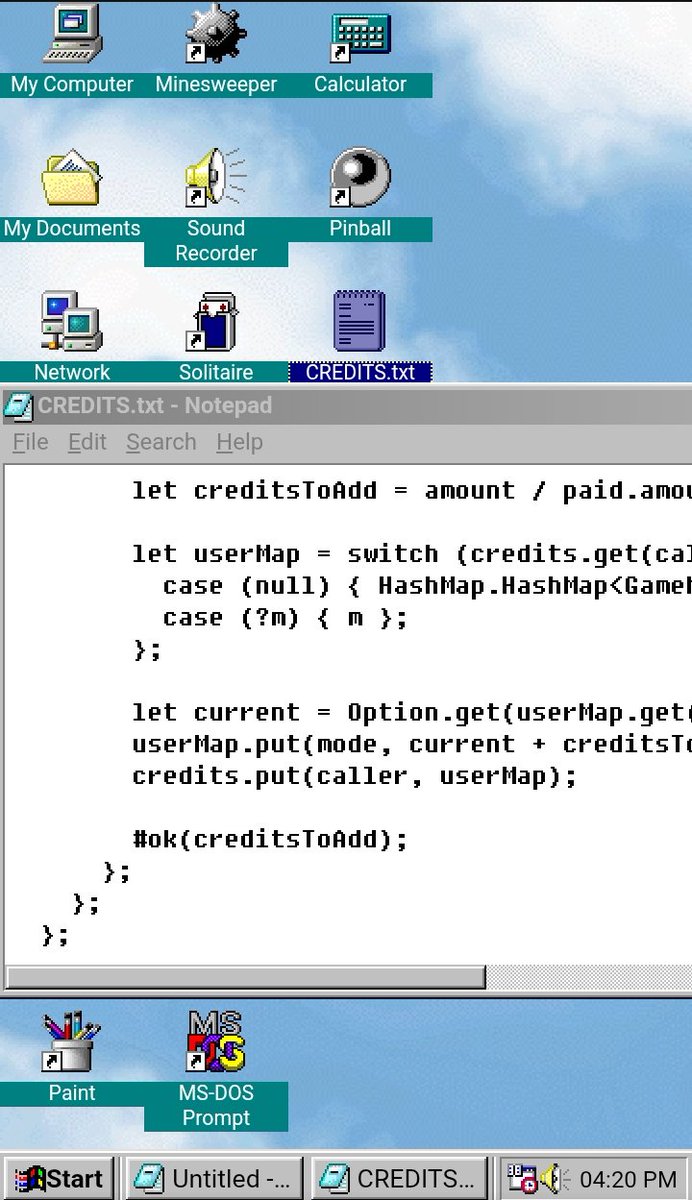Click the scheduler tray icon beside volume
The height and width of the screenshot is (1200, 692).
(x=522, y=1180)
